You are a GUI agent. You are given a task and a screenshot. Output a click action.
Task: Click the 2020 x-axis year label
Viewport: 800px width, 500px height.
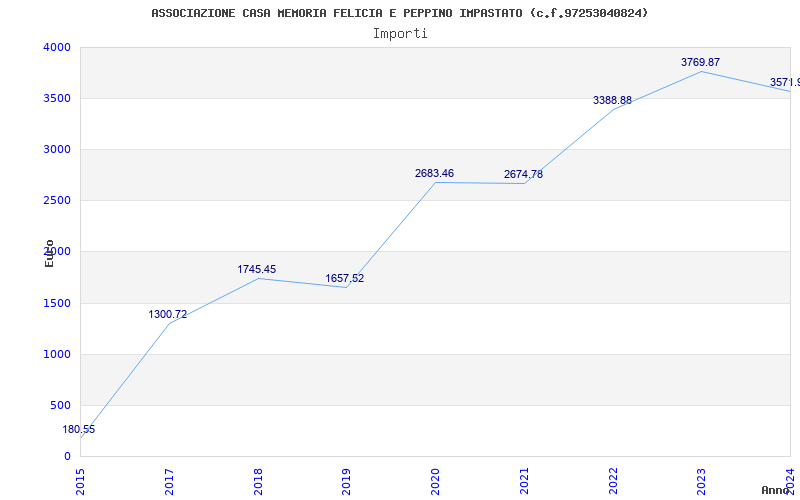click(435, 482)
